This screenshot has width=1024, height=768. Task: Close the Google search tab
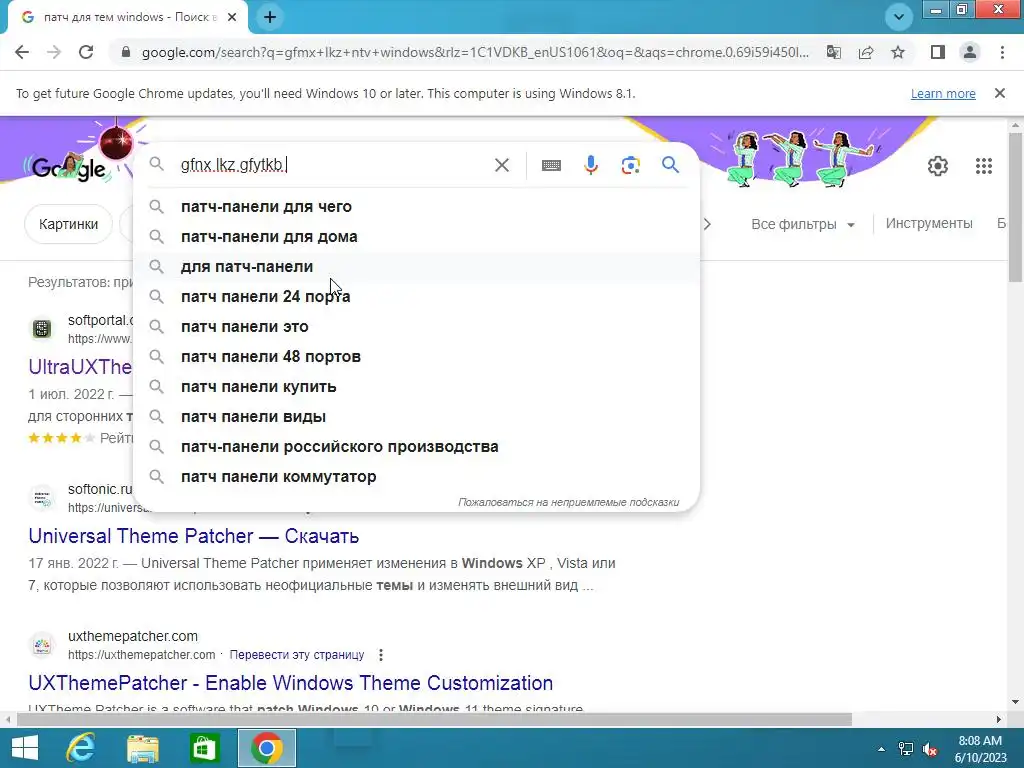[232, 17]
